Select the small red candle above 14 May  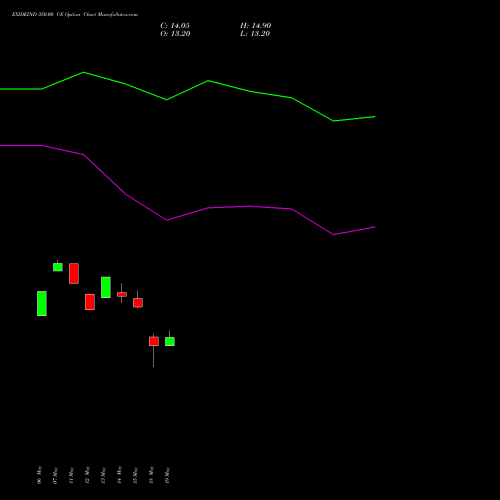pos(122,294)
